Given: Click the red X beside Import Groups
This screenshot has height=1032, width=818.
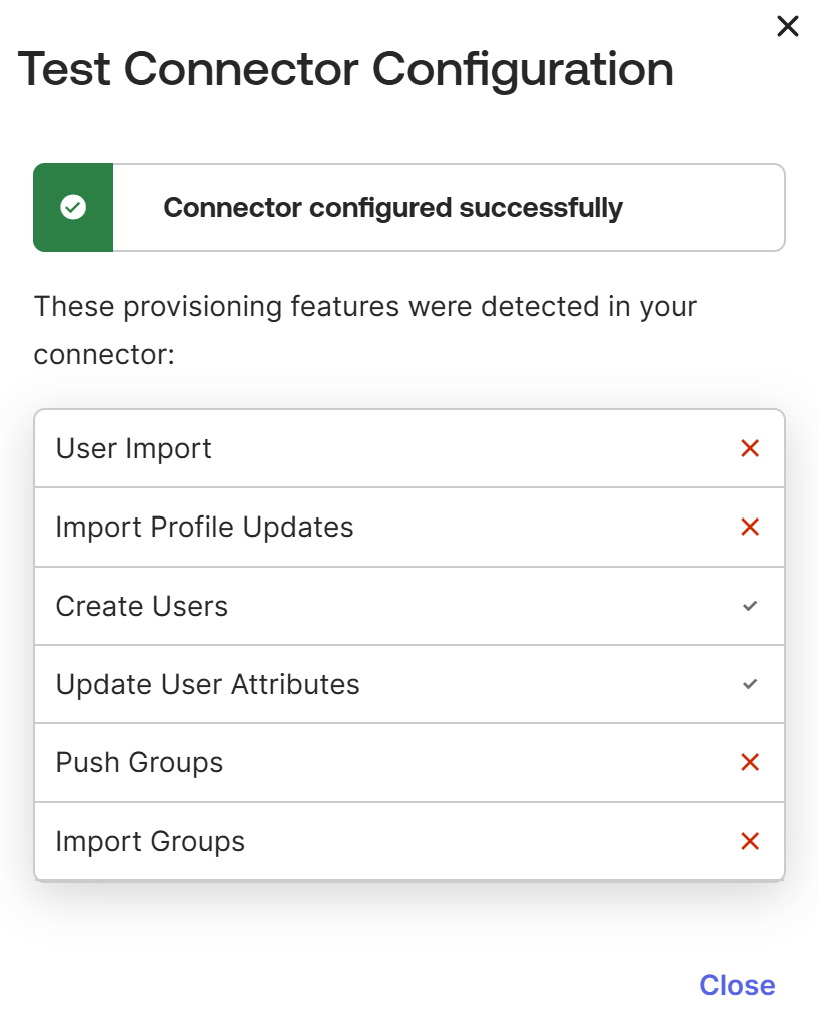Looking at the screenshot, I should pyautogui.click(x=750, y=841).
